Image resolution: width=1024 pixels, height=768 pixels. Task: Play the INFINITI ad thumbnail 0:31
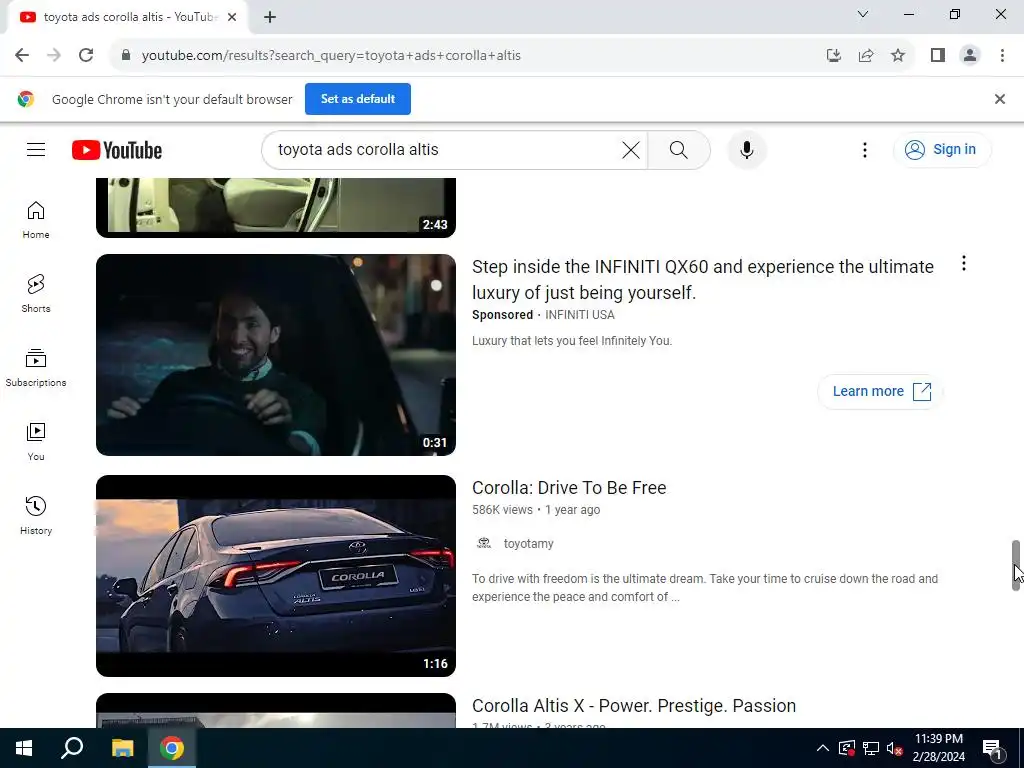pyautogui.click(x=276, y=355)
